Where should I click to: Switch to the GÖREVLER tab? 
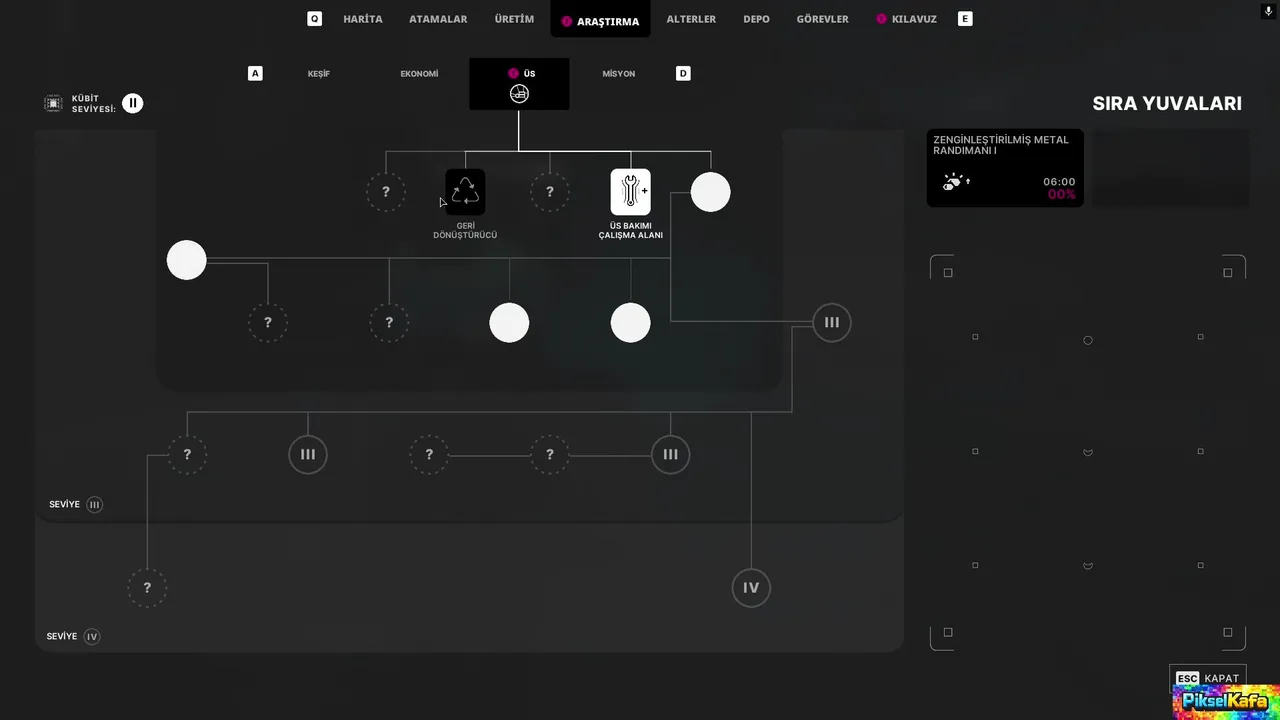823,19
